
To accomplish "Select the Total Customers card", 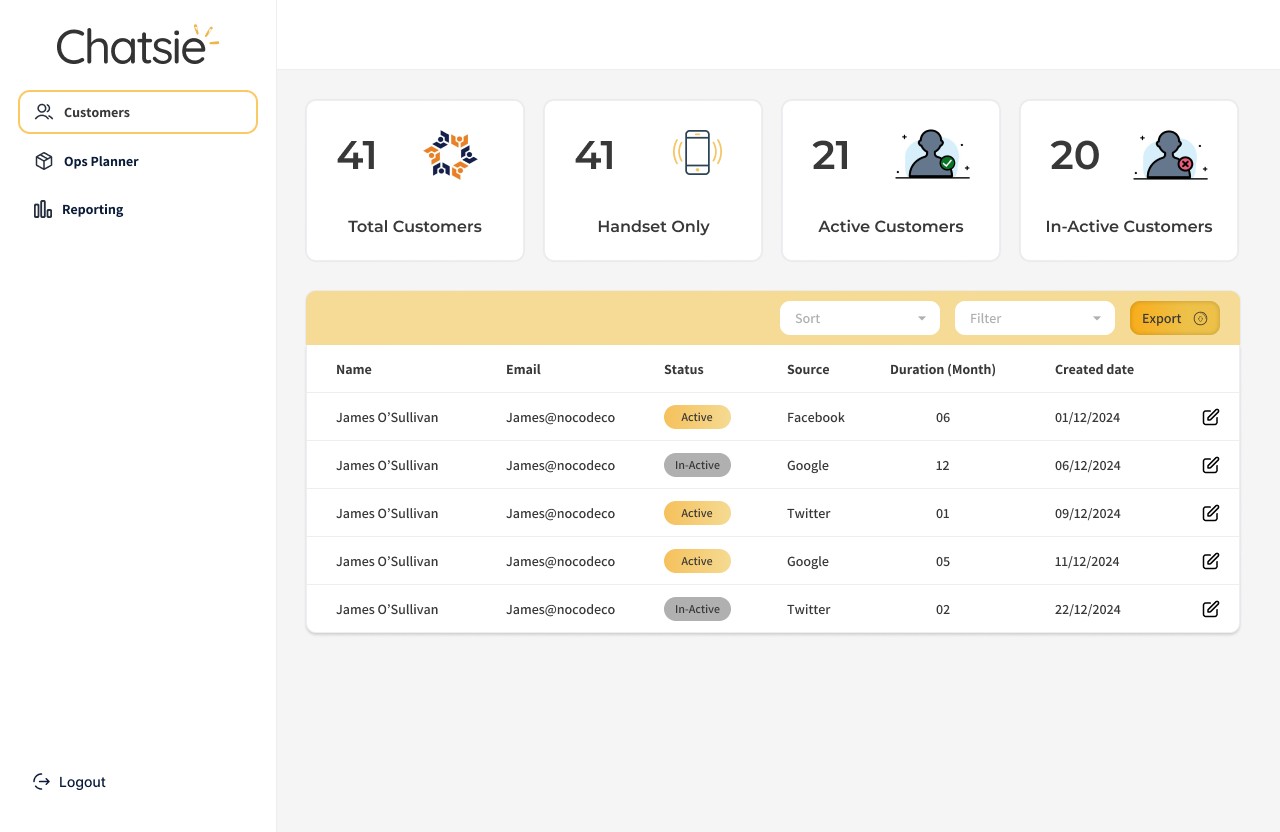I will [x=415, y=180].
